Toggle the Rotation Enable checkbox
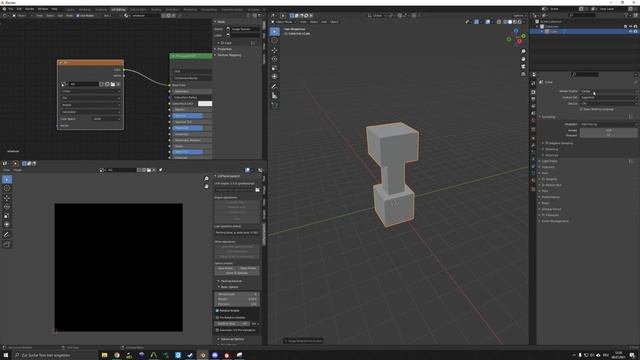The height and width of the screenshot is (360, 640). tap(217, 311)
